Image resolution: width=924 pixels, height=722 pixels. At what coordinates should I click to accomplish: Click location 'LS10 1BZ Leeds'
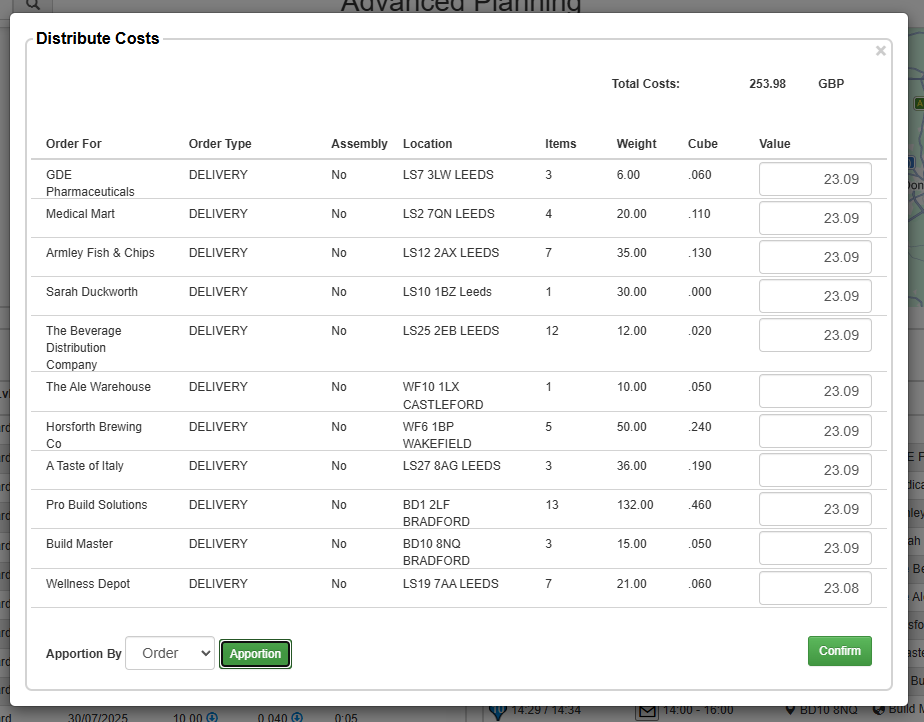pos(447,292)
